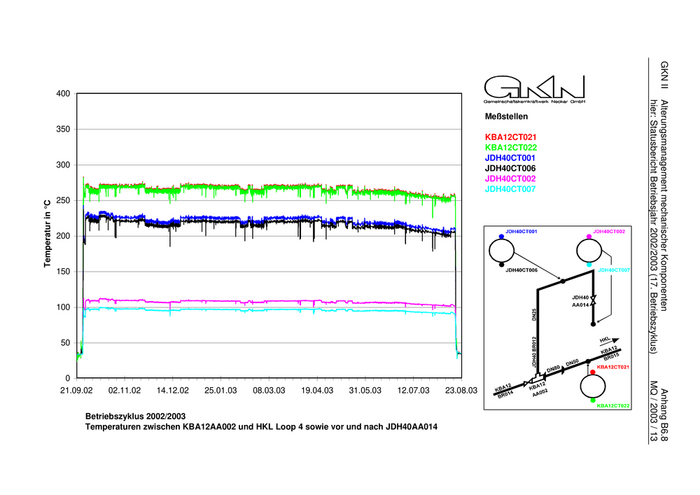This screenshot has height=495, width=700.
Task: Click the Meßstellen legend heading
Action: [505, 118]
